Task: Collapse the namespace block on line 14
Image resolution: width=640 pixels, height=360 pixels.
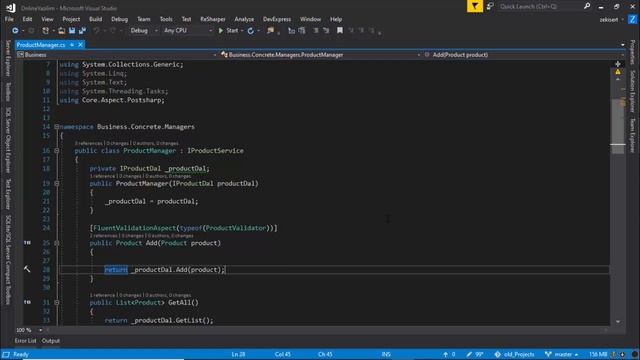Action: [x=57, y=127]
